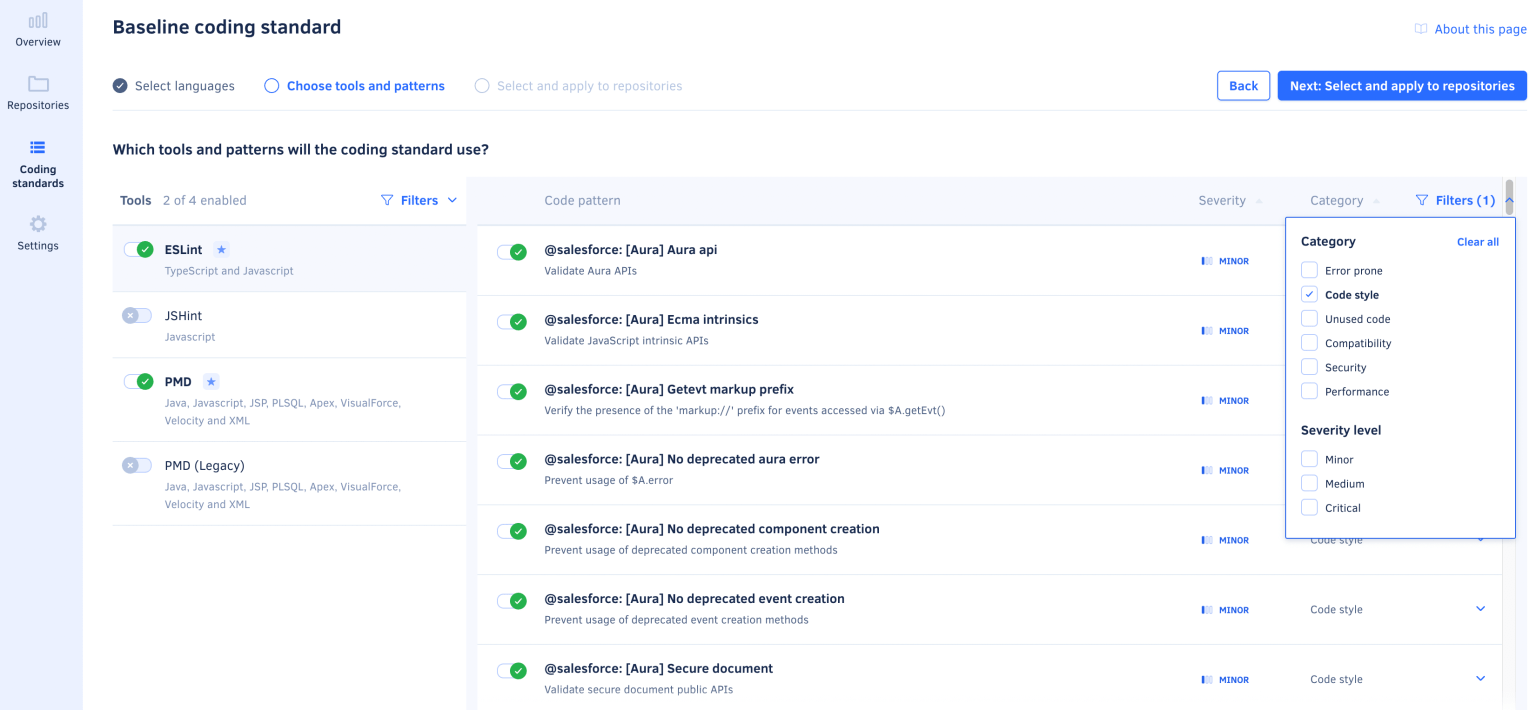Viewport: 1536px width, 710px height.
Task: Click the MINOR severity badge on Aura api
Action: click(1225, 261)
